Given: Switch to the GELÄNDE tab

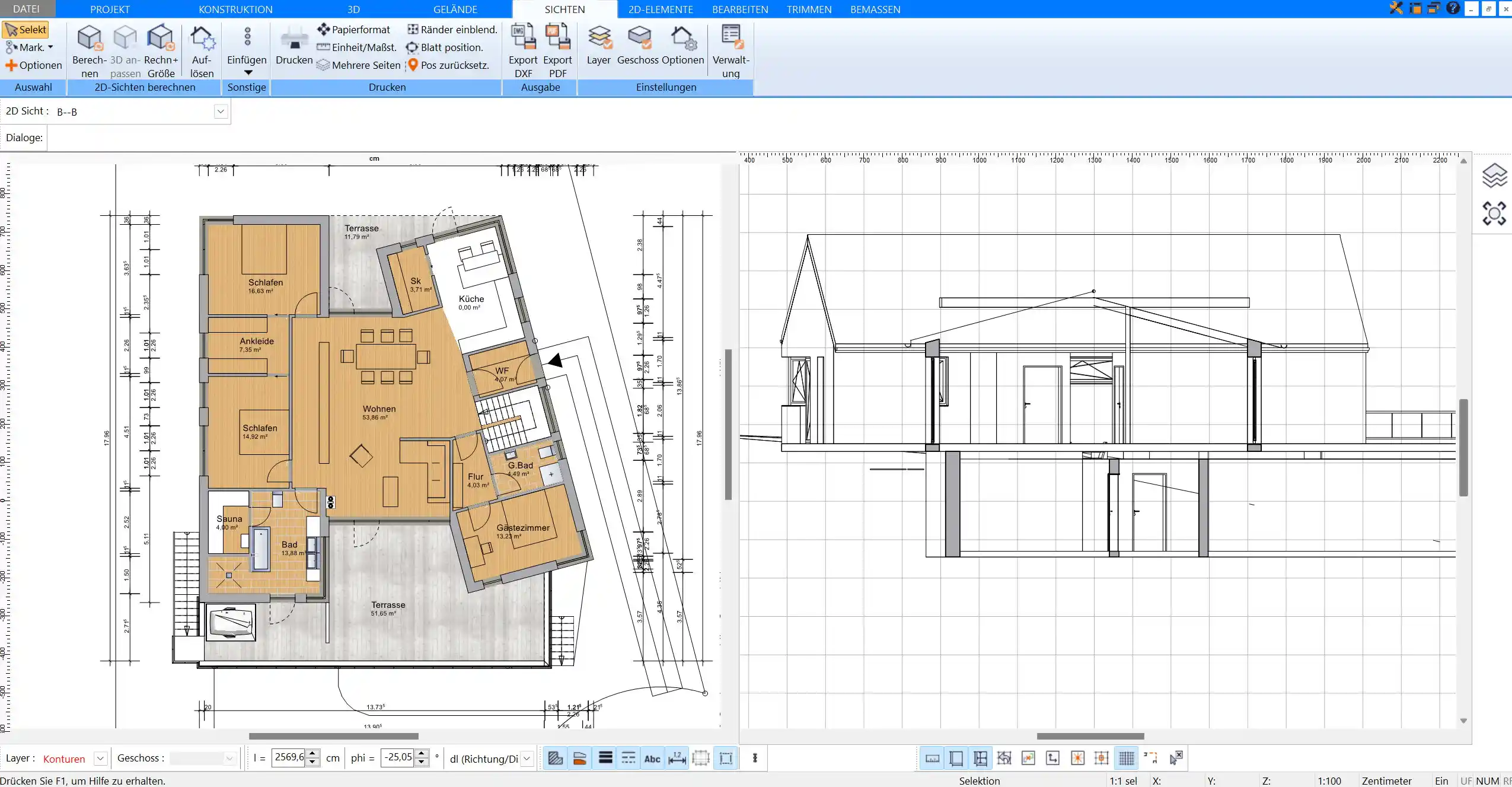Looking at the screenshot, I should [x=455, y=9].
